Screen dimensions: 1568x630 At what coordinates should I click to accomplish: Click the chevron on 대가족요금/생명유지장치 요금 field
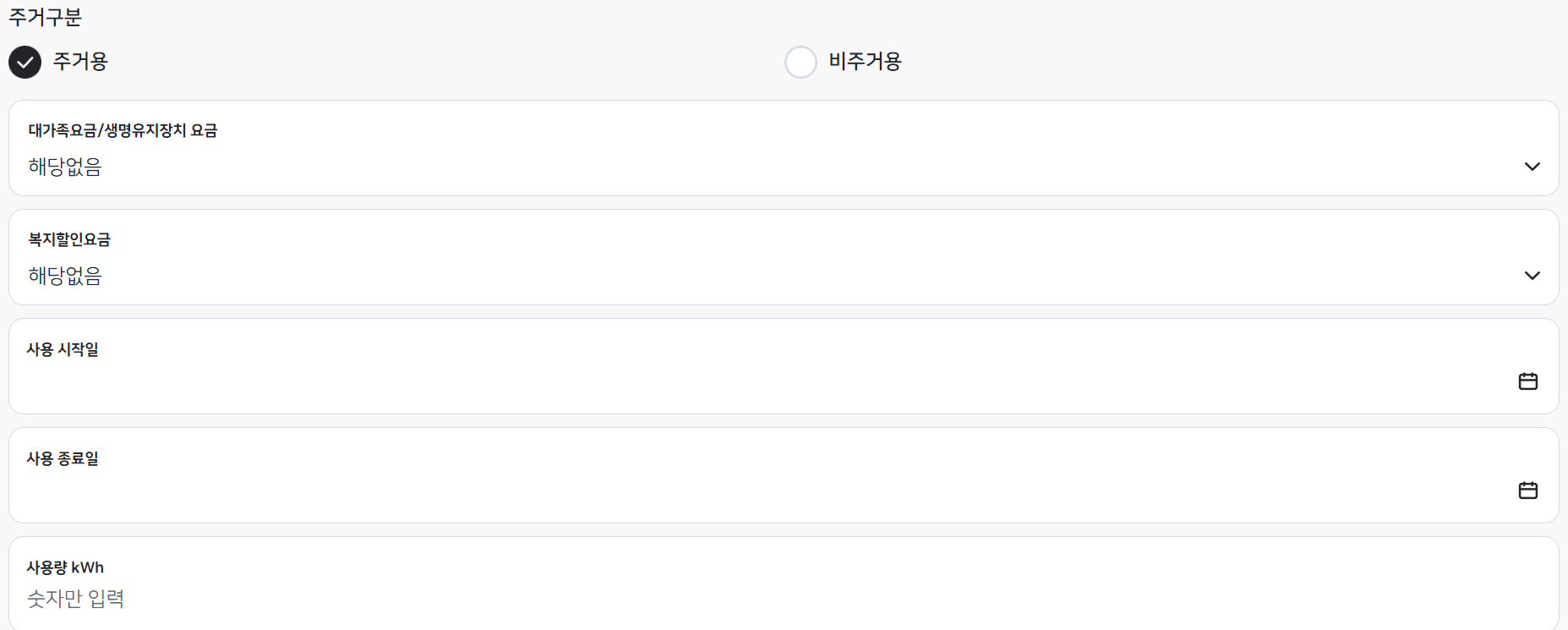click(1532, 167)
